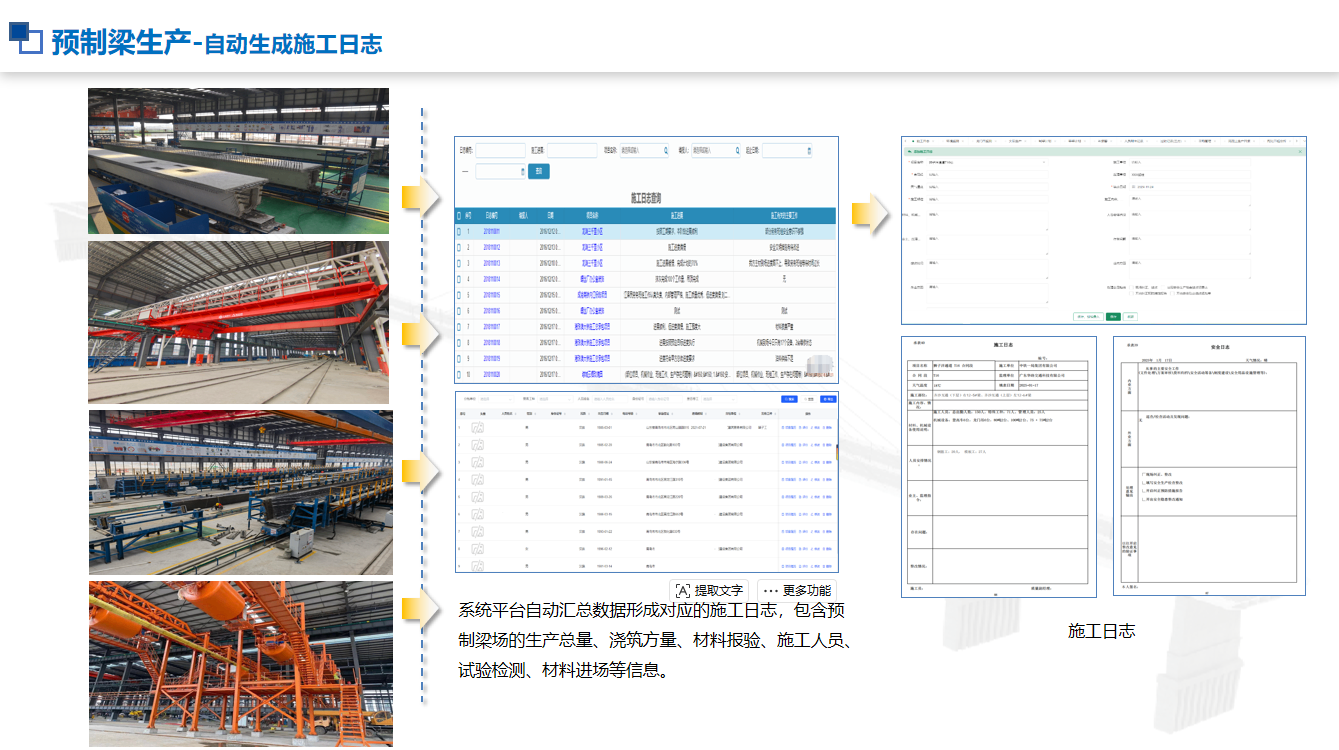
Task: Select the third tab in the log form tab bar
Action: tap(984, 141)
